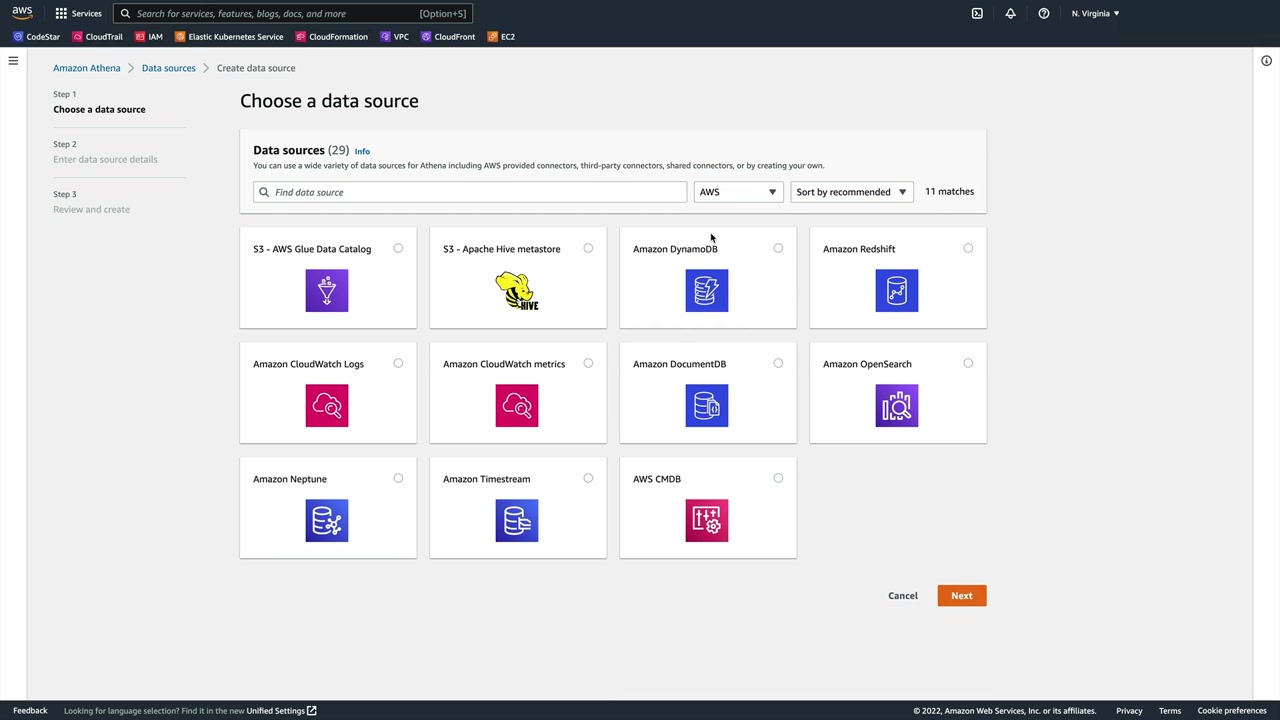Click Step 2 Enter data source details
Image resolution: width=1280 pixels, height=720 pixels.
coord(105,159)
